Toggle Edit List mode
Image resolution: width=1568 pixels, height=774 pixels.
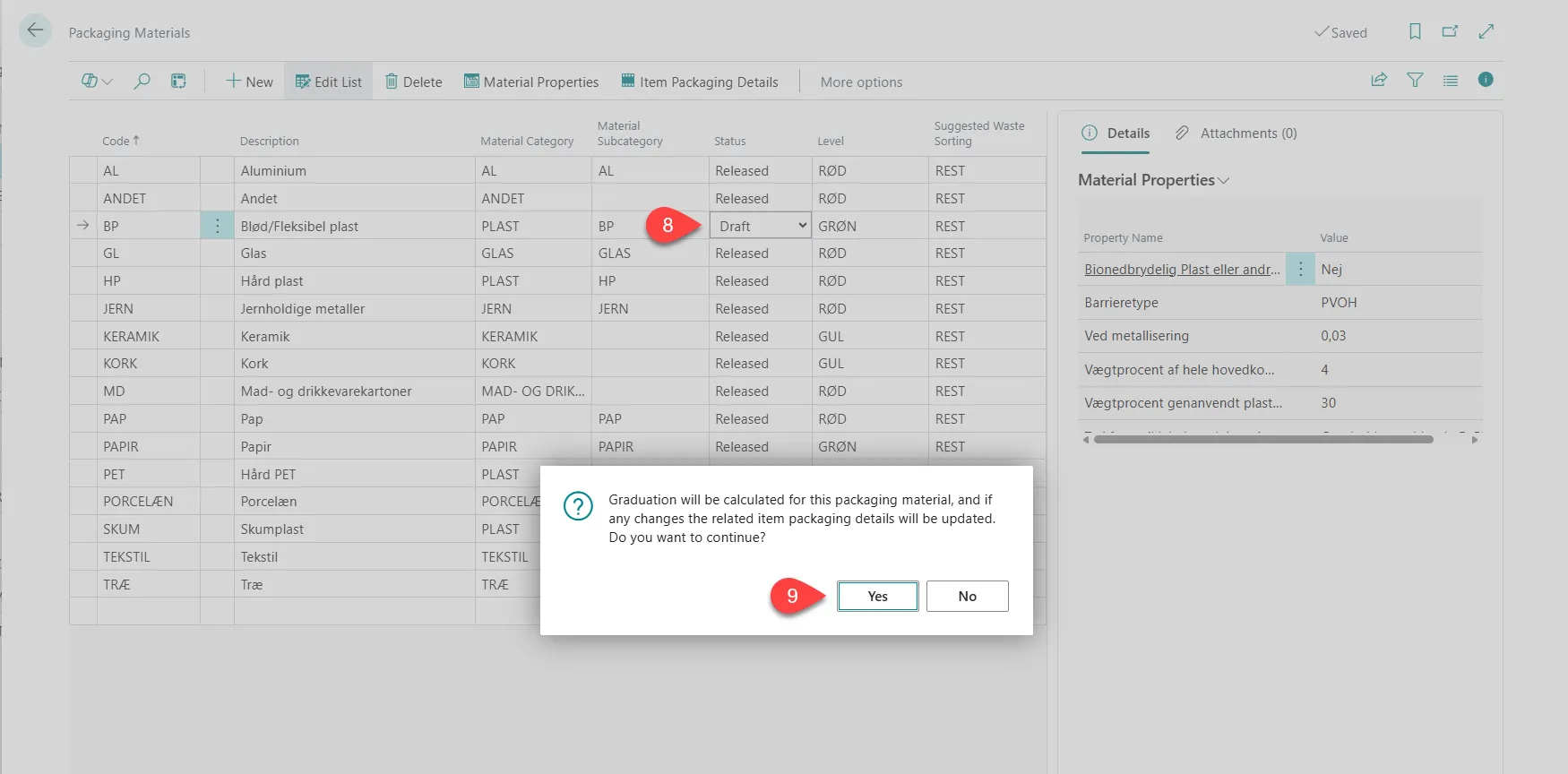[x=328, y=82]
